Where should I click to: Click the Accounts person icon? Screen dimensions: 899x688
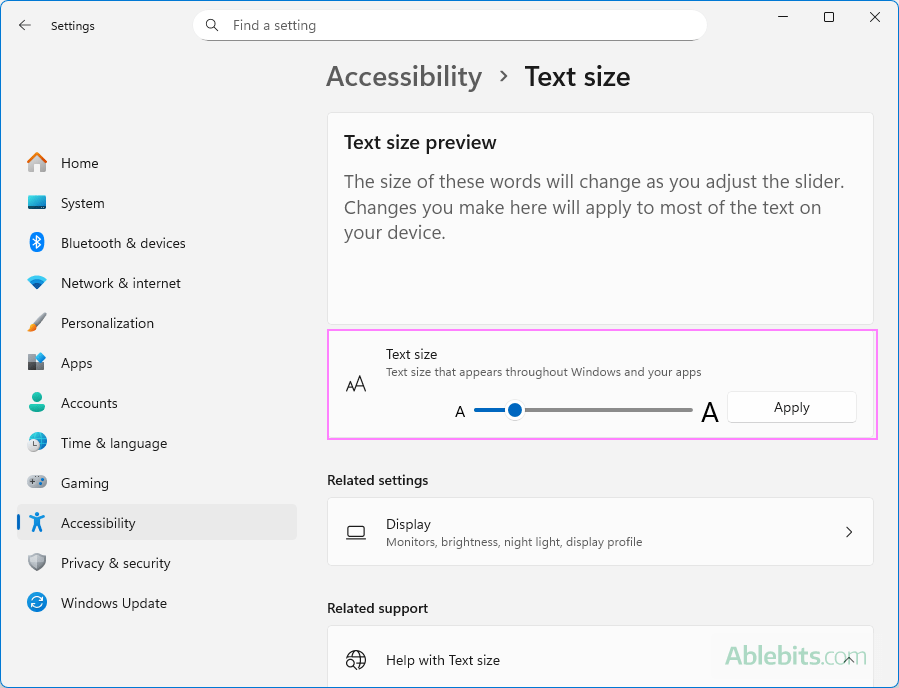click(37, 402)
